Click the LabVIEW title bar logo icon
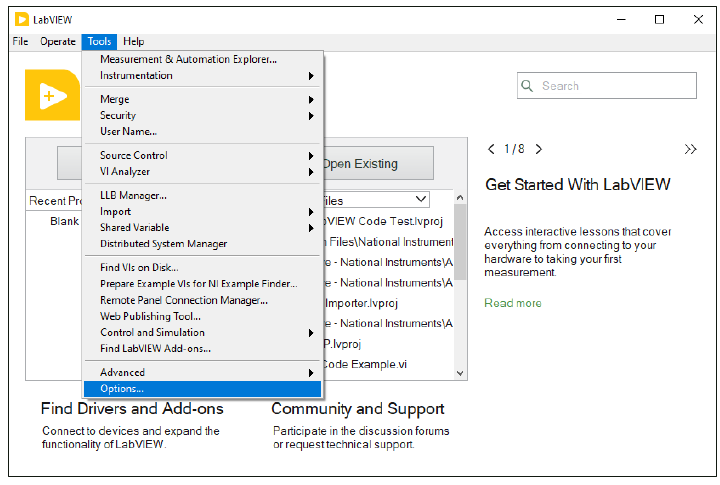This screenshot has width=720, height=485. coord(22,20)
